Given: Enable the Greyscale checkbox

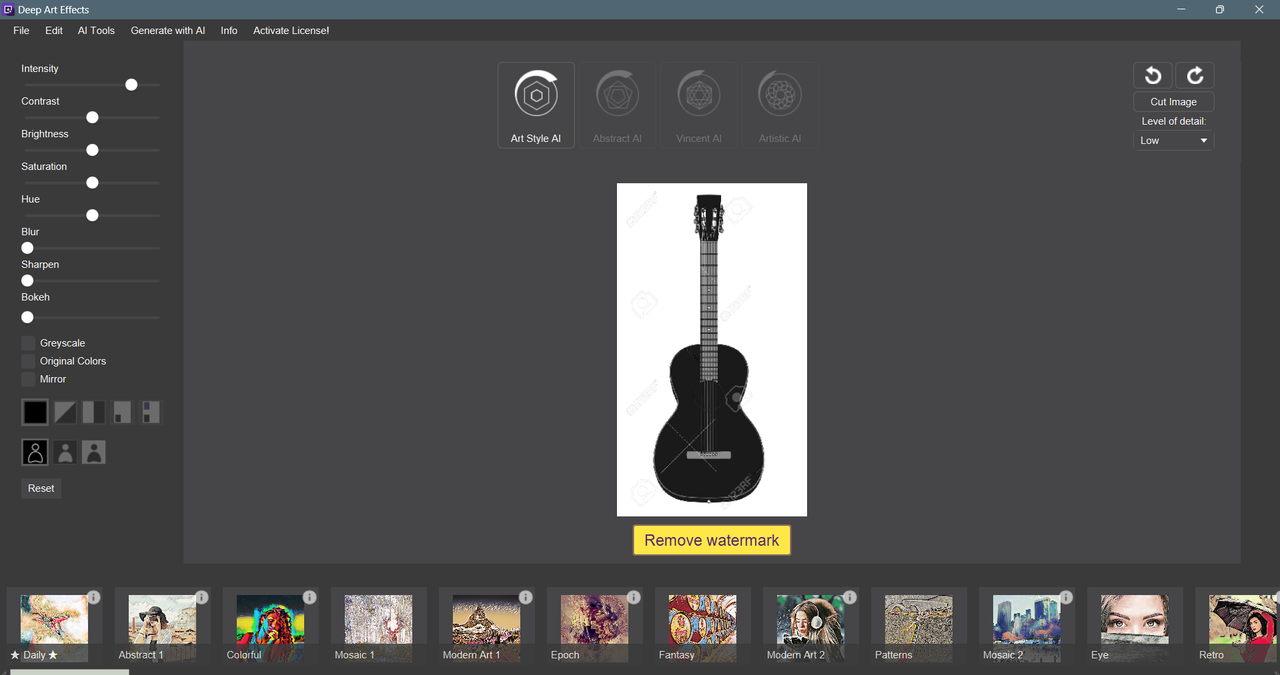Looking at the screenshot, I should tap(29, 343).
